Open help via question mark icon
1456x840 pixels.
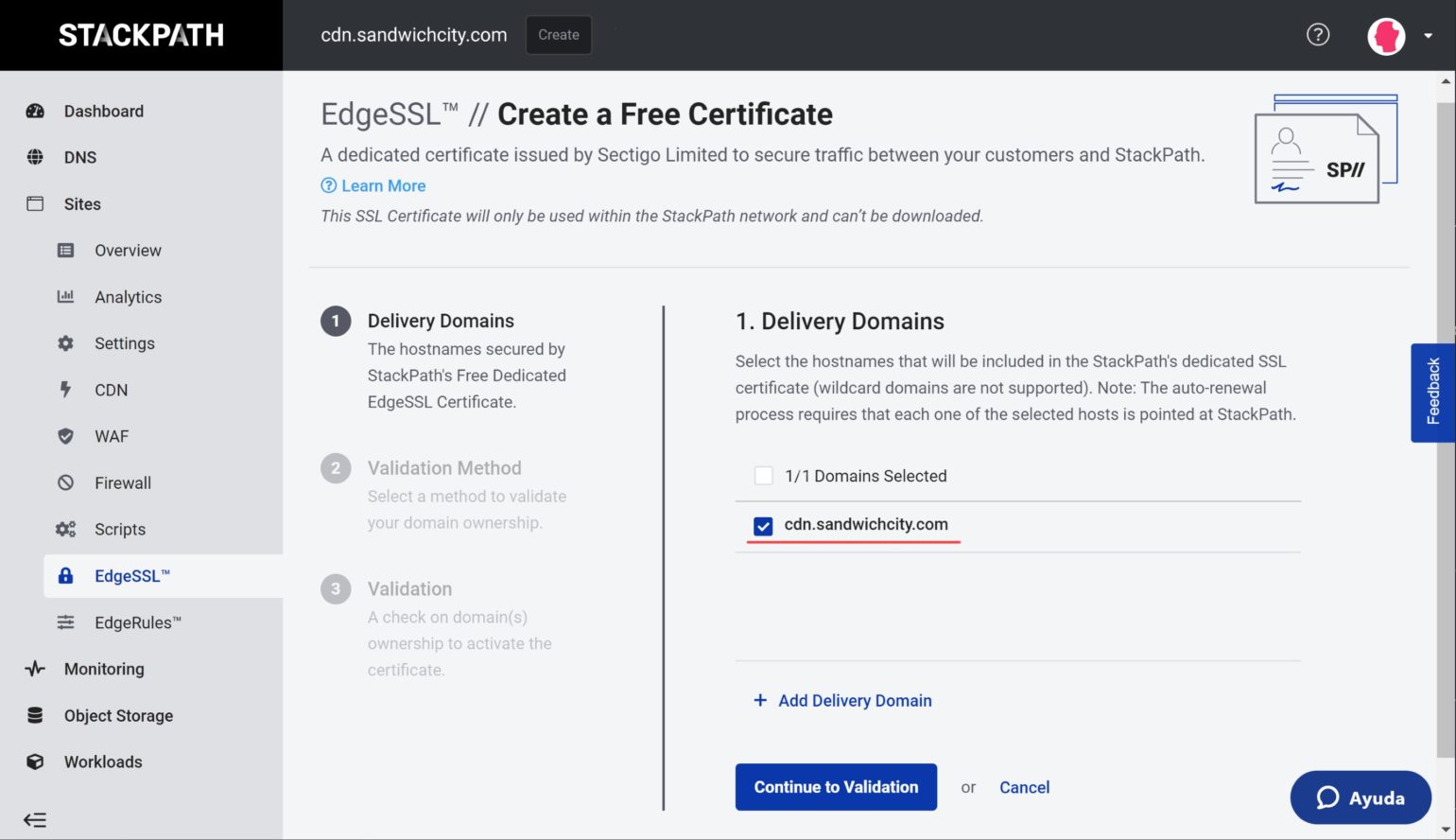(1318, 35)
